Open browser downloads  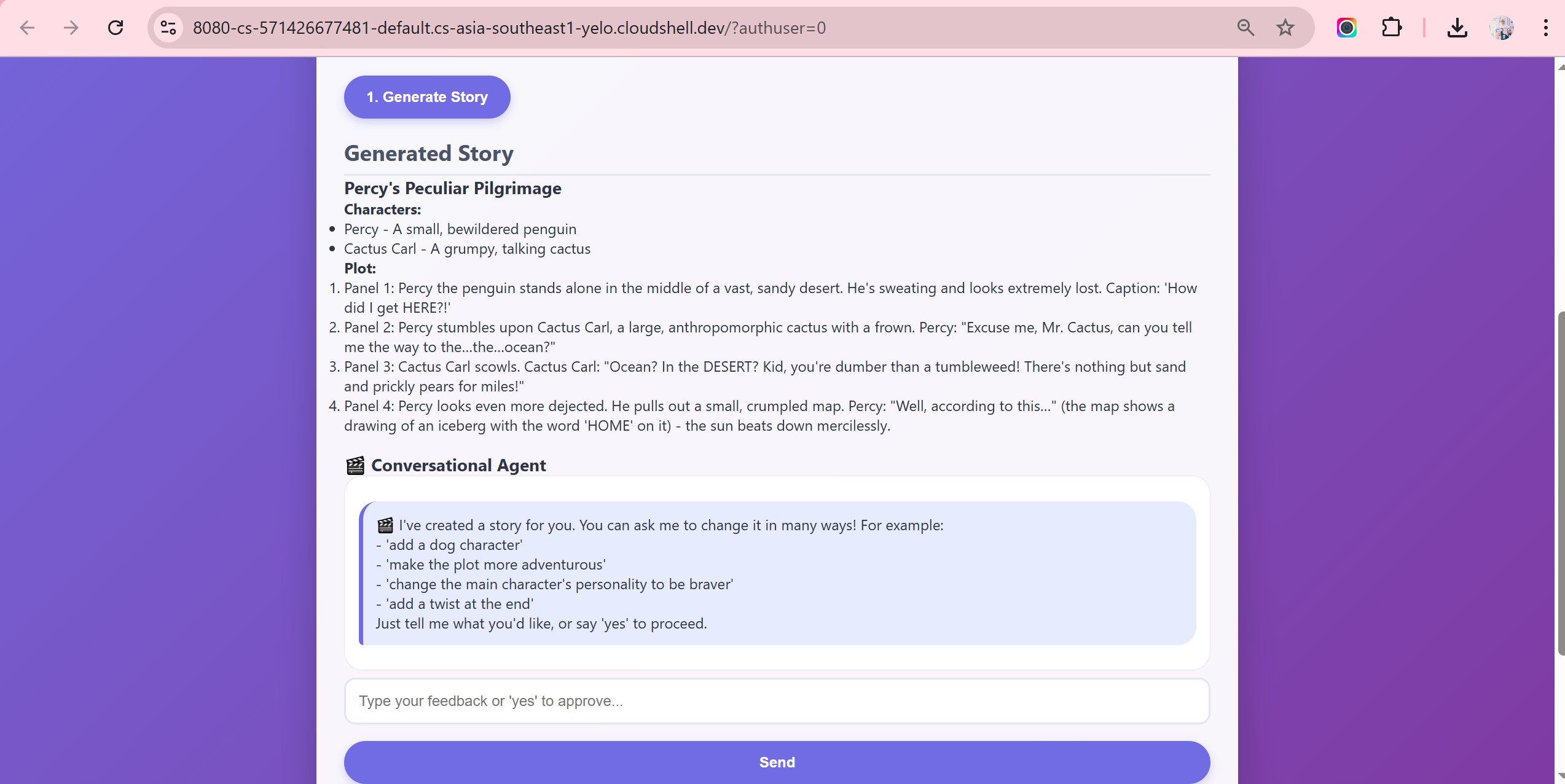pos(1457,28)
